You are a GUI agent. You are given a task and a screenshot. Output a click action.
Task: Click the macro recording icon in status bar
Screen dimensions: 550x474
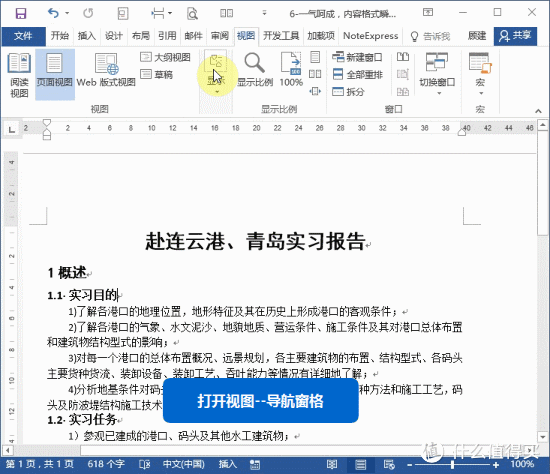255,465
